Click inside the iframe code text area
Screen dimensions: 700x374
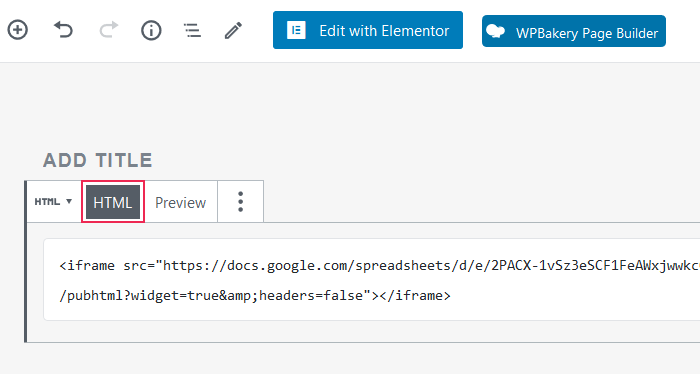click(371, 280)
